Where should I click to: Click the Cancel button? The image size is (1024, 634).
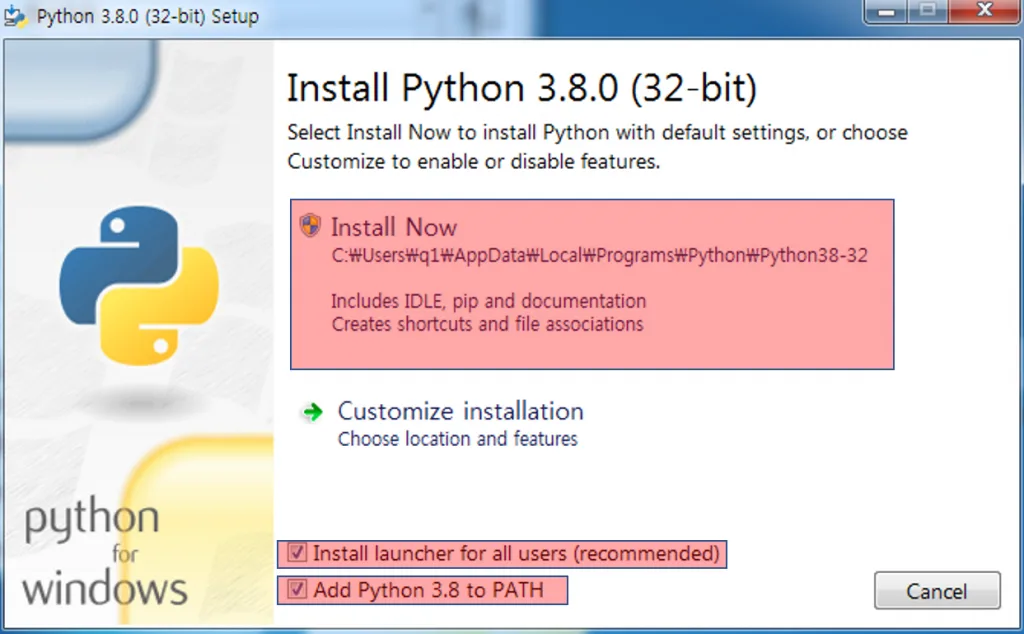[937, 591]
